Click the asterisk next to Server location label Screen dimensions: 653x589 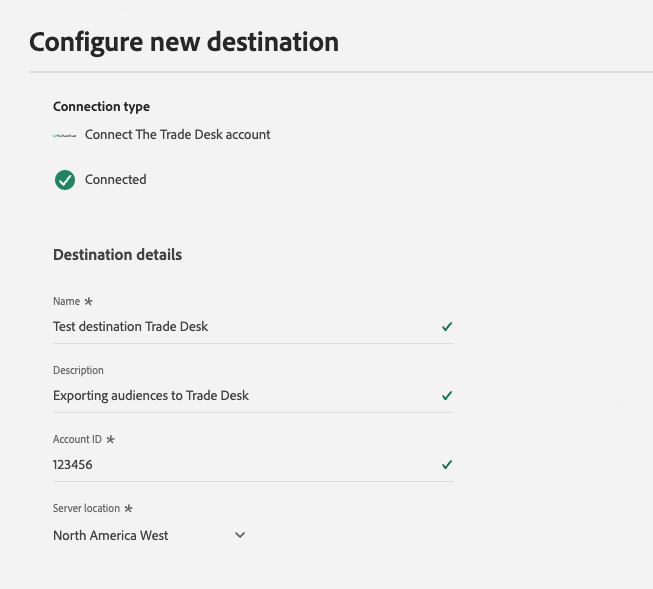point(128,509)
